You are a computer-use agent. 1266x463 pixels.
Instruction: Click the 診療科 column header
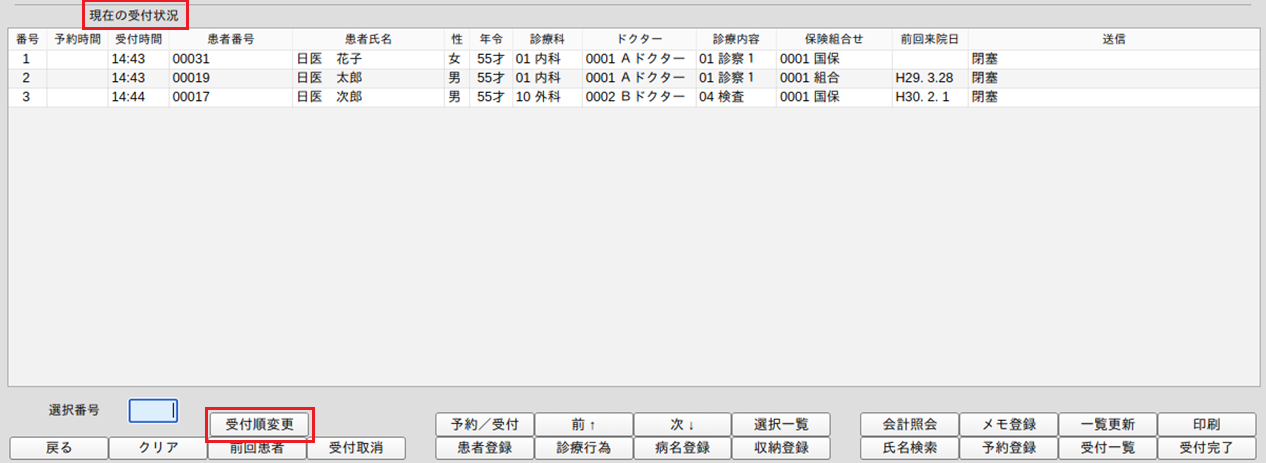(547, 39)
